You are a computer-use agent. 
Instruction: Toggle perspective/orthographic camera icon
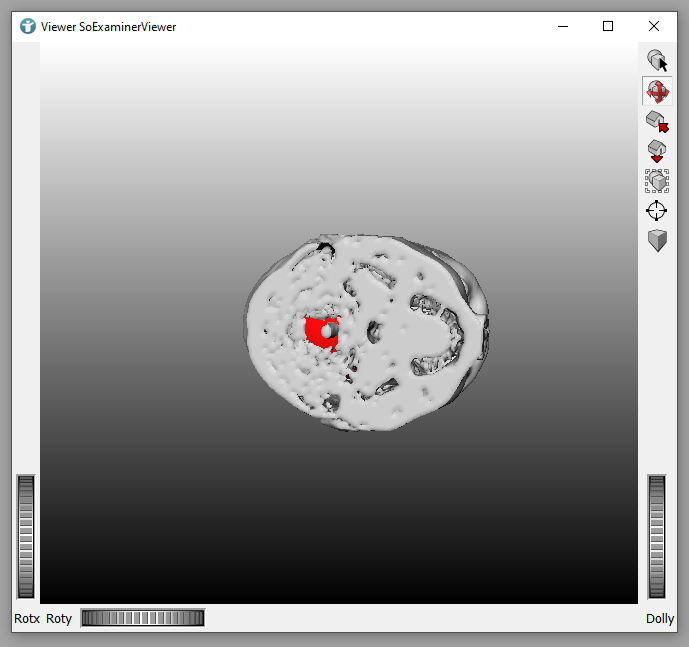point(657,241)
